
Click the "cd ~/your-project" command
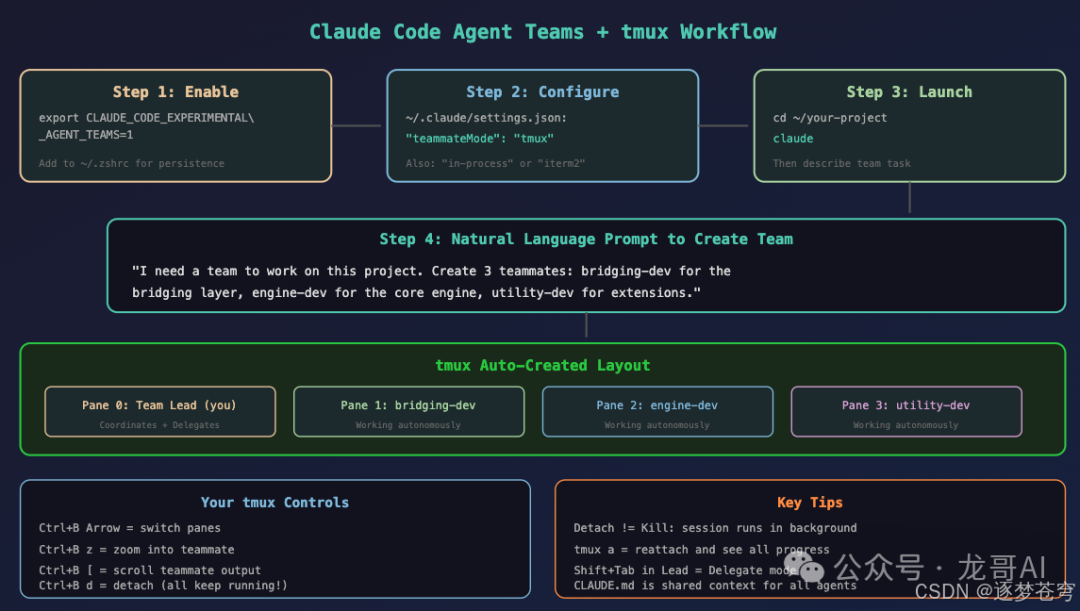click(830, 118)
